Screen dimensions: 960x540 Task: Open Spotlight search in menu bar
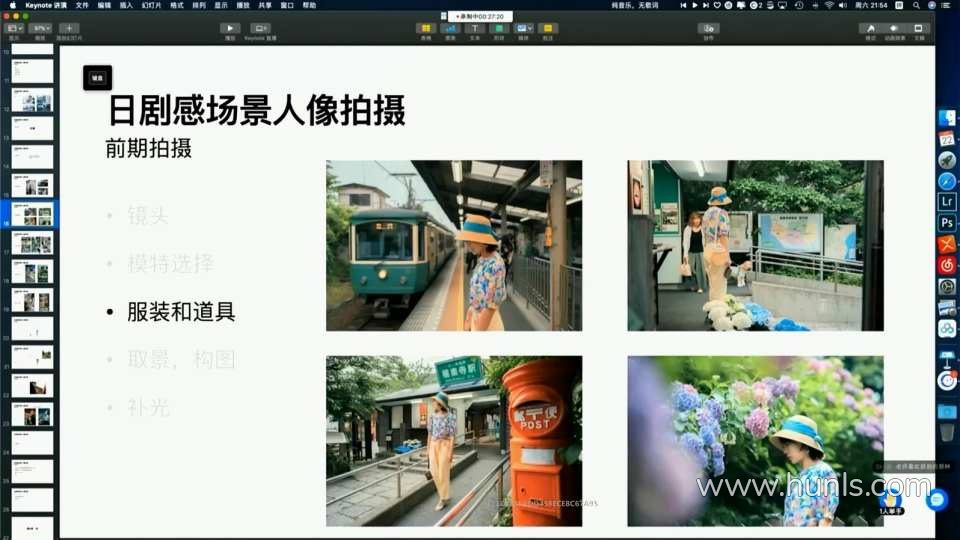pyautogui.click(x=916, y=5)
